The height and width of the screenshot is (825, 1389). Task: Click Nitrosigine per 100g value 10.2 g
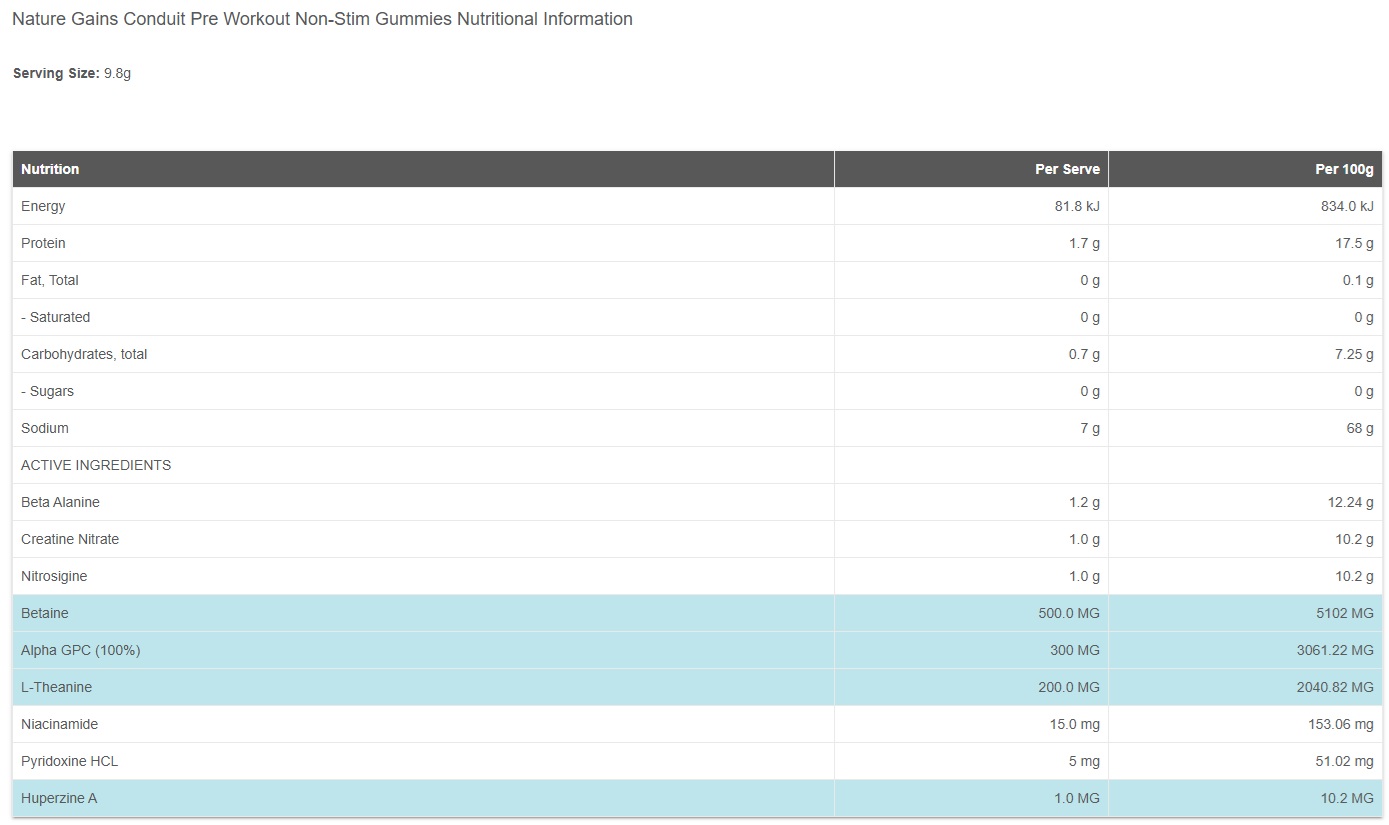coord(1354,576)
